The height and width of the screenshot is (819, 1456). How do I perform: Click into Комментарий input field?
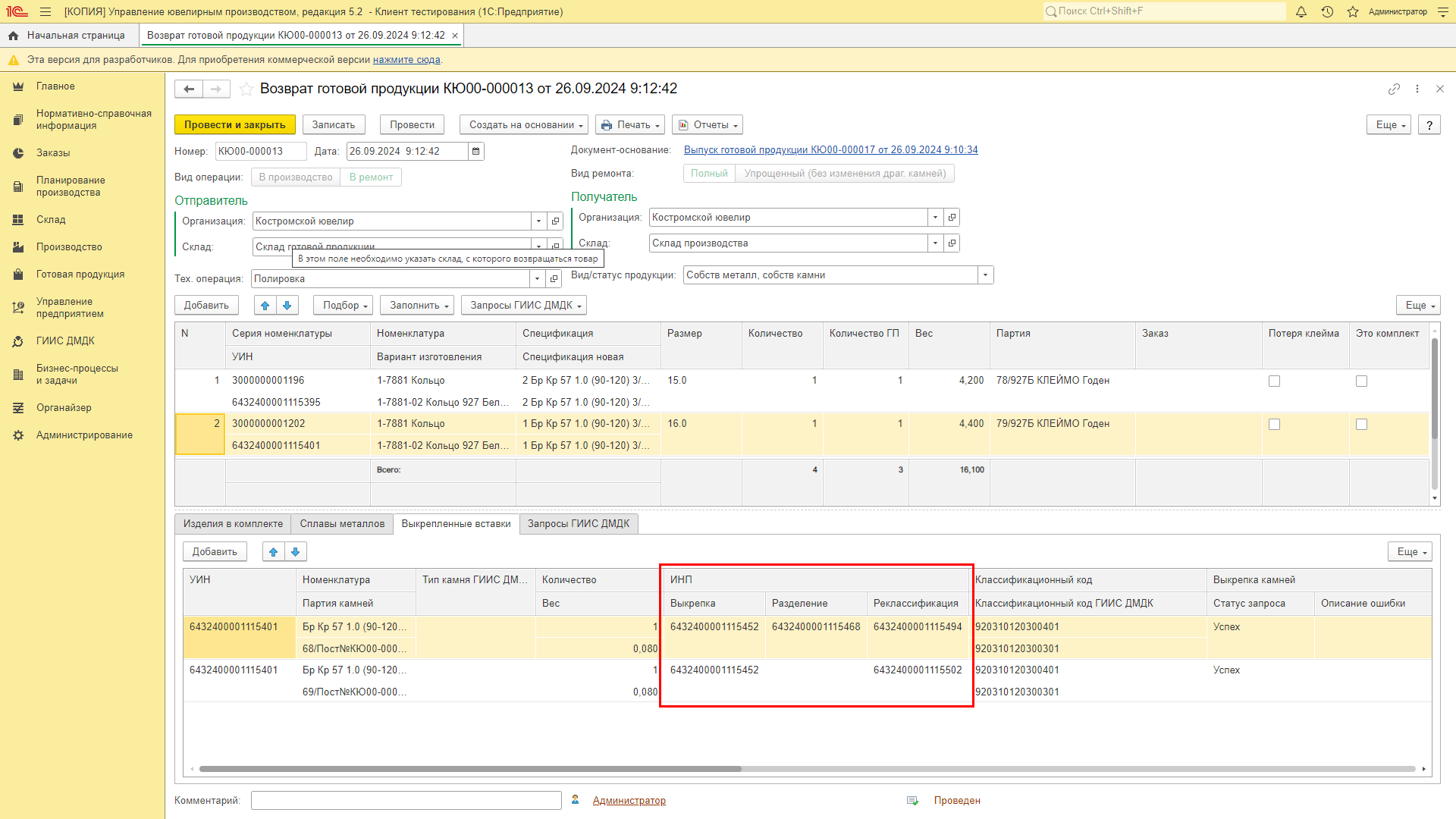coord(406,801)
